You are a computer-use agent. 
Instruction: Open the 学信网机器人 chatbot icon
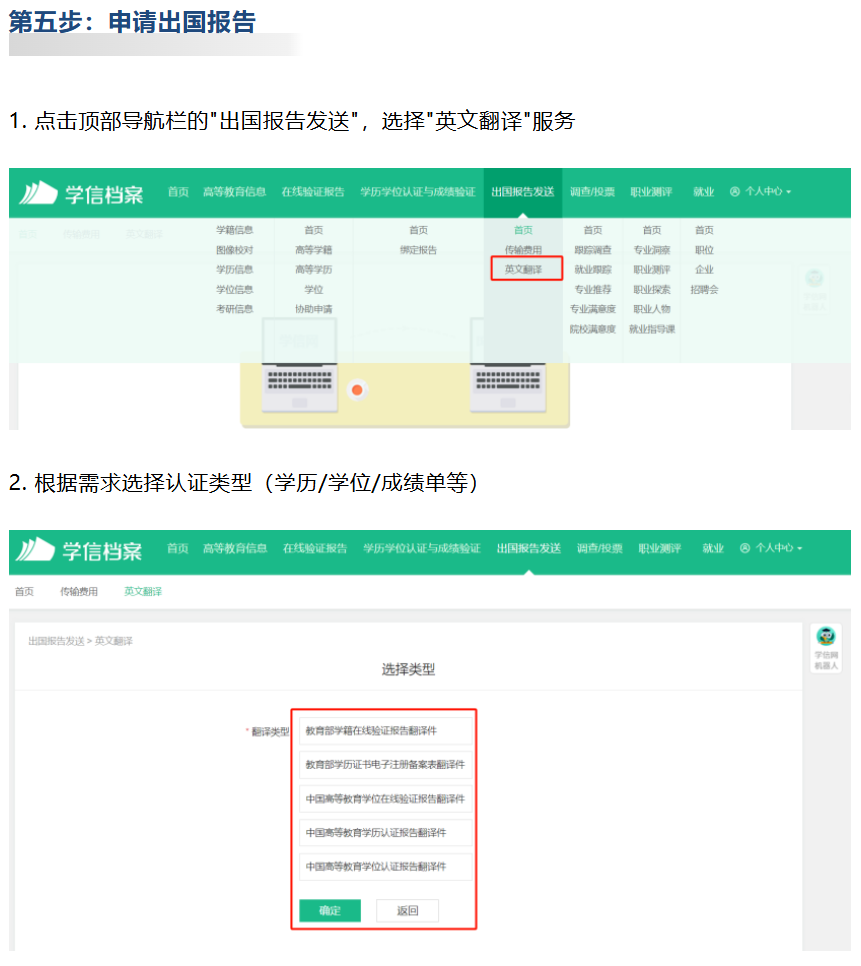coord(826,647)
